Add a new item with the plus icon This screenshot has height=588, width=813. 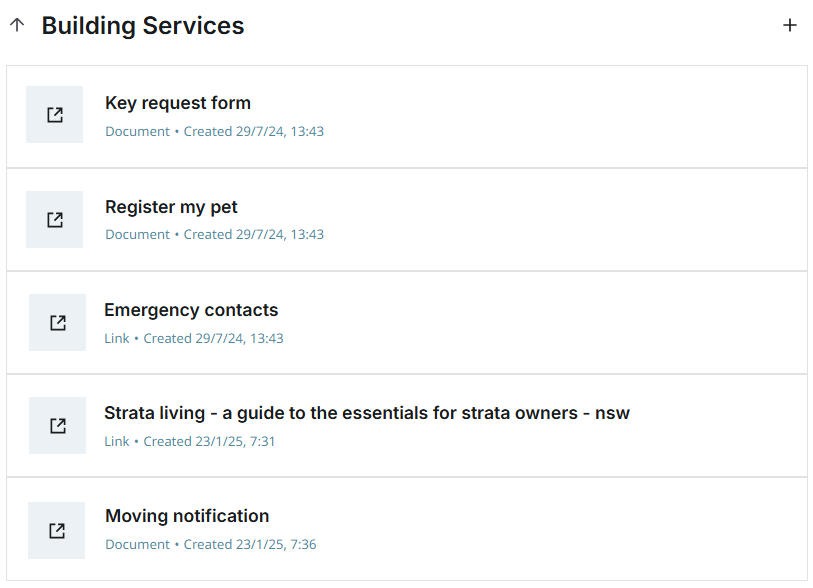point(790,26)
